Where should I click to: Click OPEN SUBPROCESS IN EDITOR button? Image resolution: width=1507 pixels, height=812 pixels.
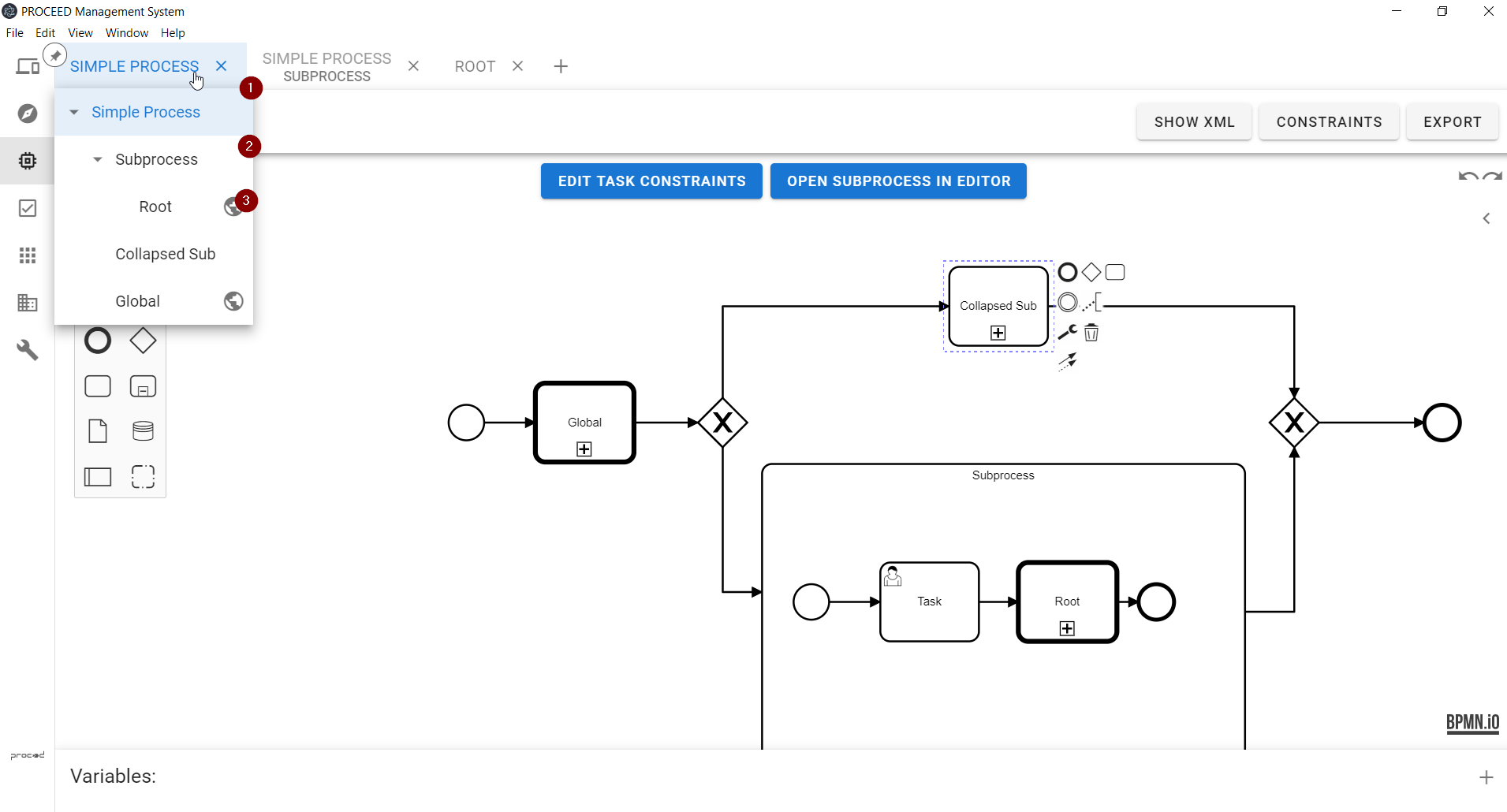(898, 181)
